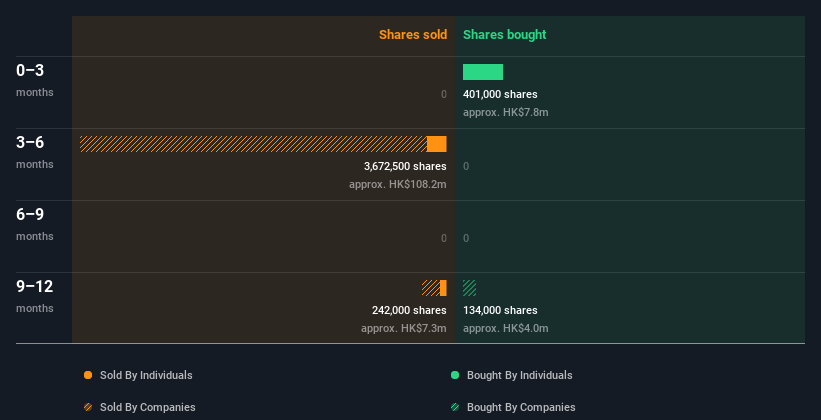The width and height of the screenshot is (821, 420).
Task: Click the '0–3' months row label
Action: click(30, 70)
